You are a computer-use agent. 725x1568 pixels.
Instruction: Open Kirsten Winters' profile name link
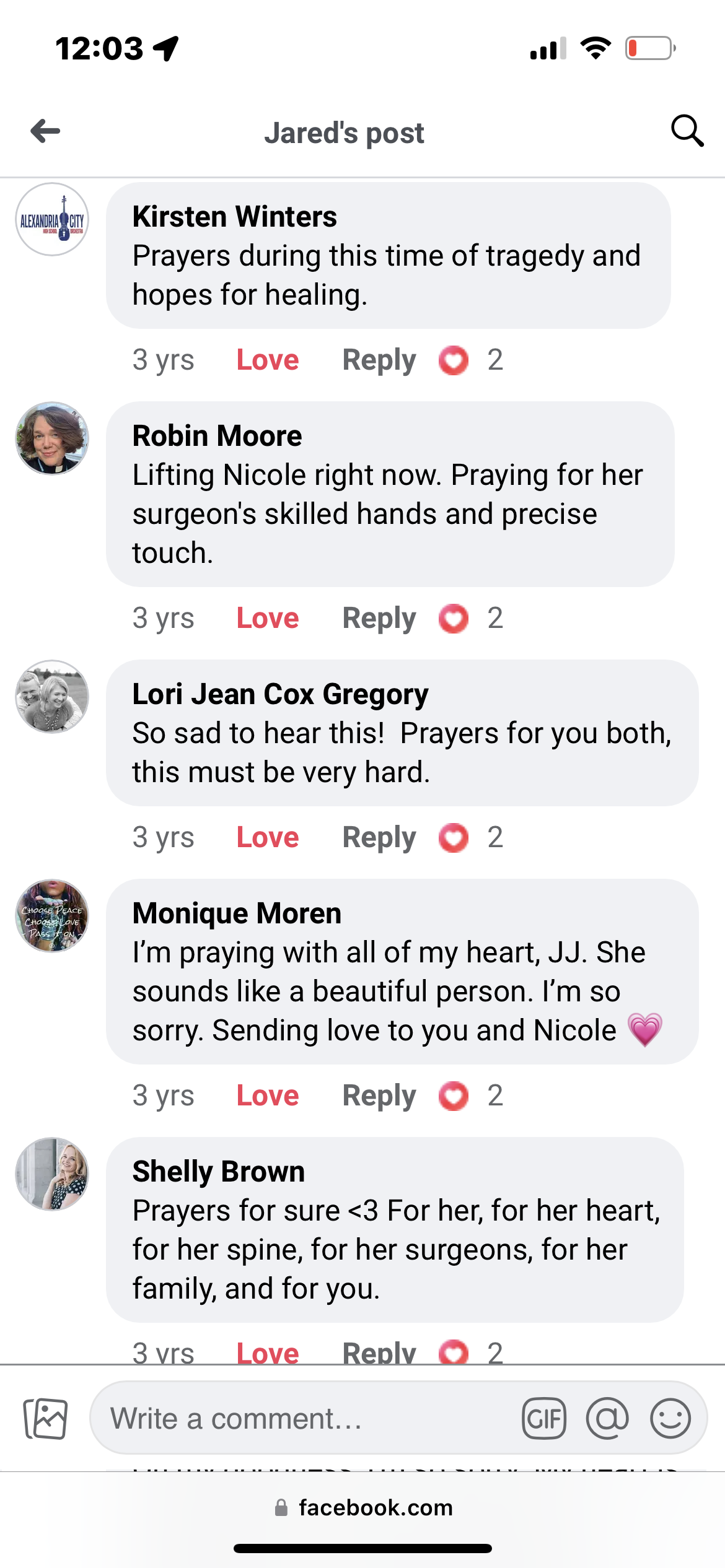(234, 217)
